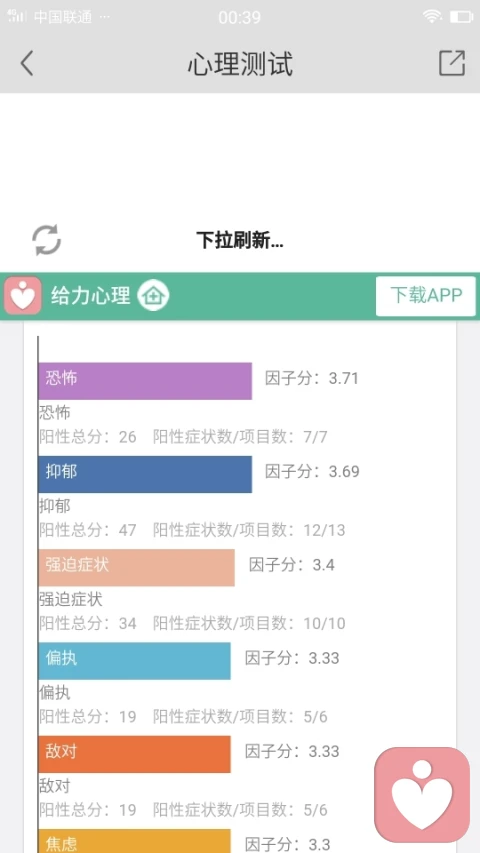
Task: Open the green home icon beside 给力心理
Action: click(153, 296)
